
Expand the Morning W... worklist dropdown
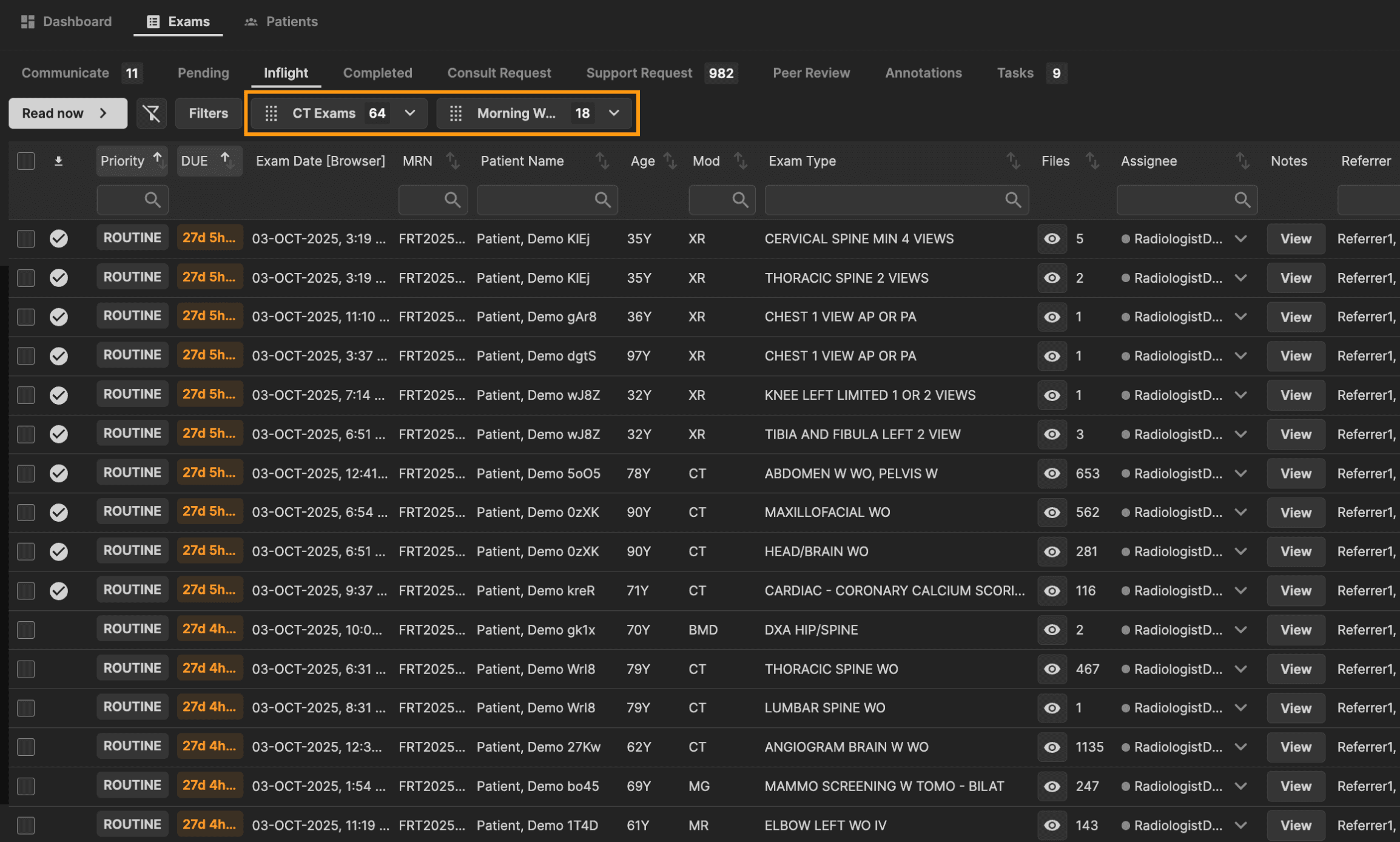click(x=614, y=113)
